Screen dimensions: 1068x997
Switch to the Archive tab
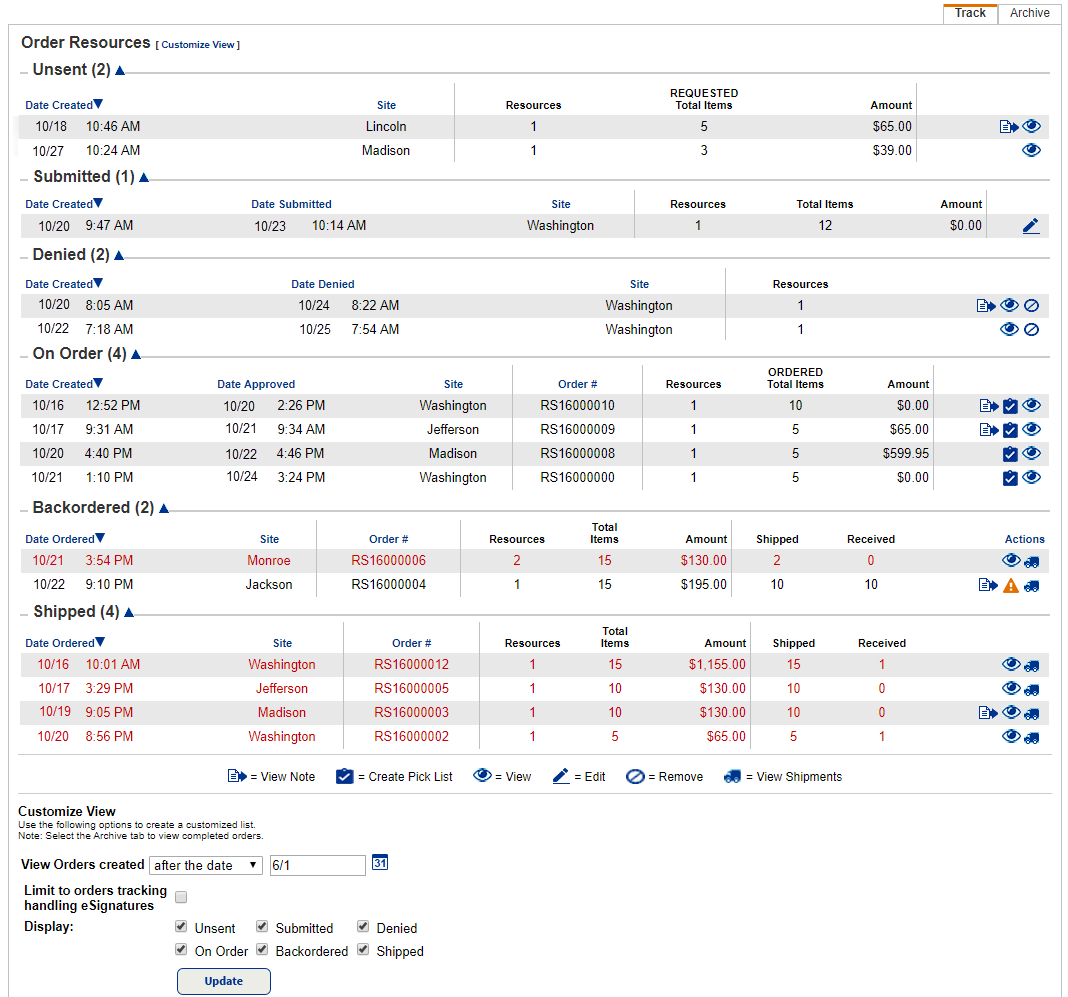pos(1029,13)
